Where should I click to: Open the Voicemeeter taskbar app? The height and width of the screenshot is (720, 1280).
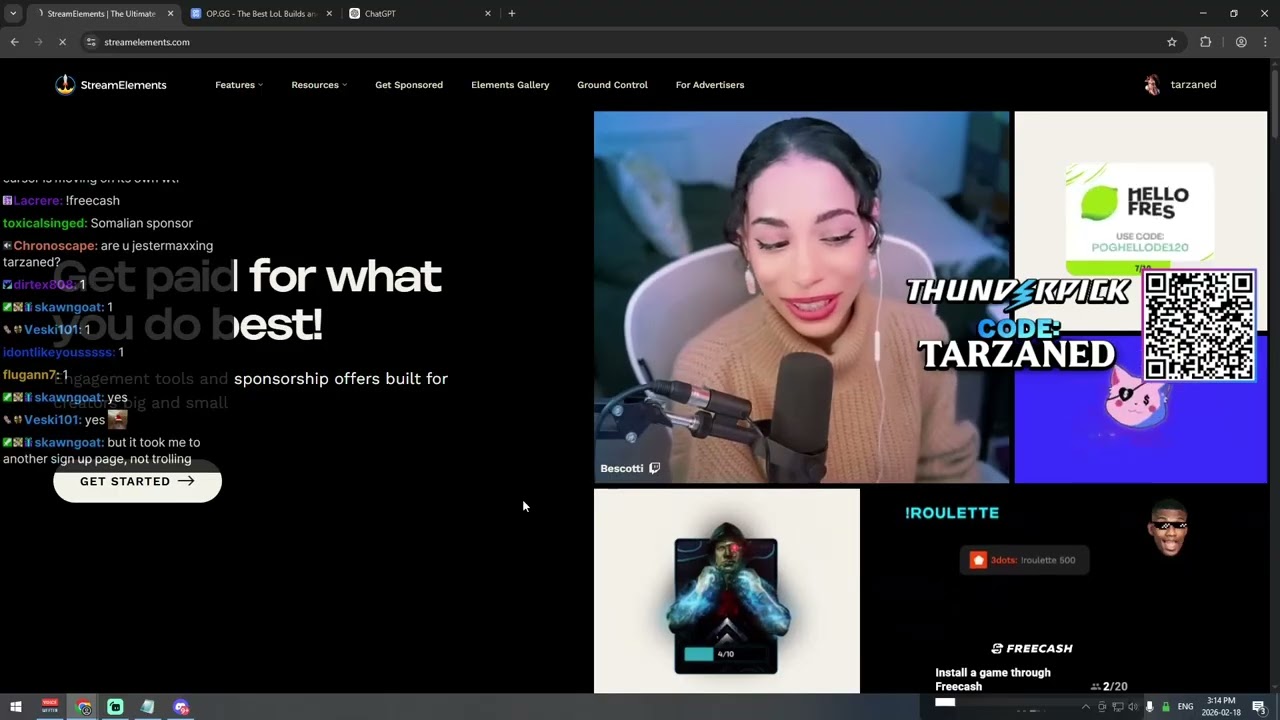click(x=50, y=707)
